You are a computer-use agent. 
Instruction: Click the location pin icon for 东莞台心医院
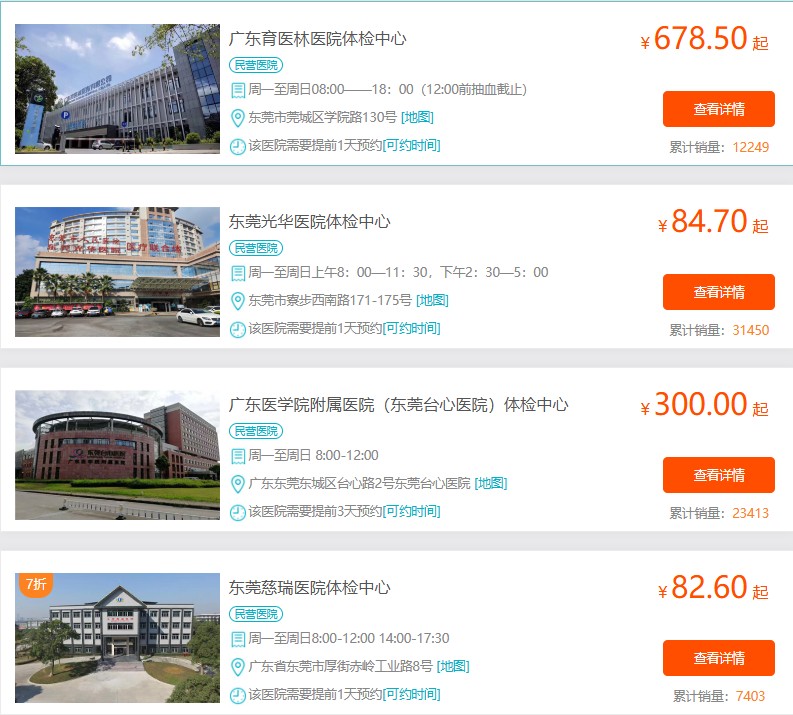[238, 484]
